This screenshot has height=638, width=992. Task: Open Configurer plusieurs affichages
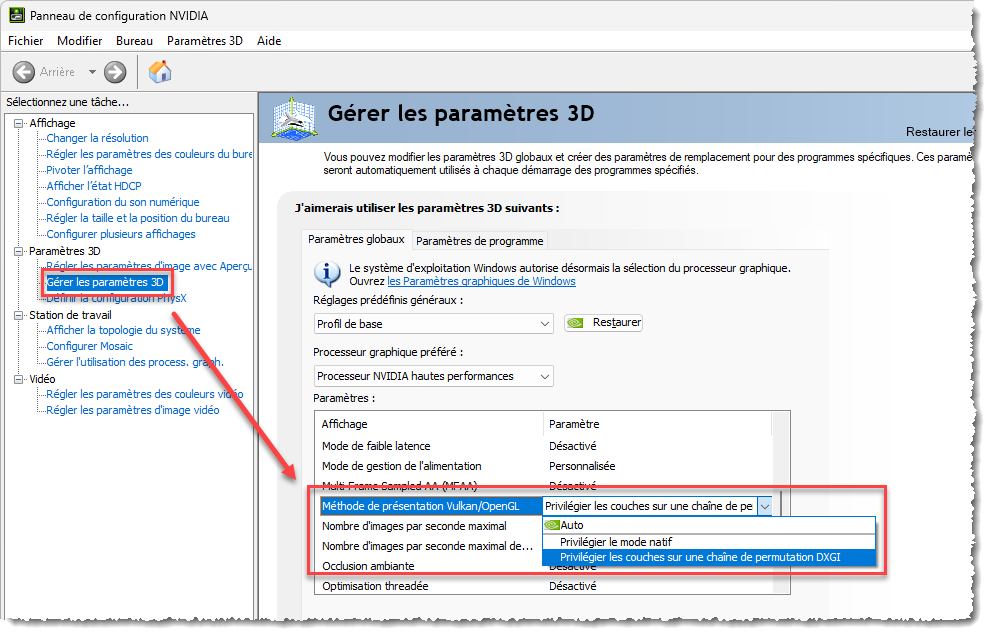pos(121,234)
